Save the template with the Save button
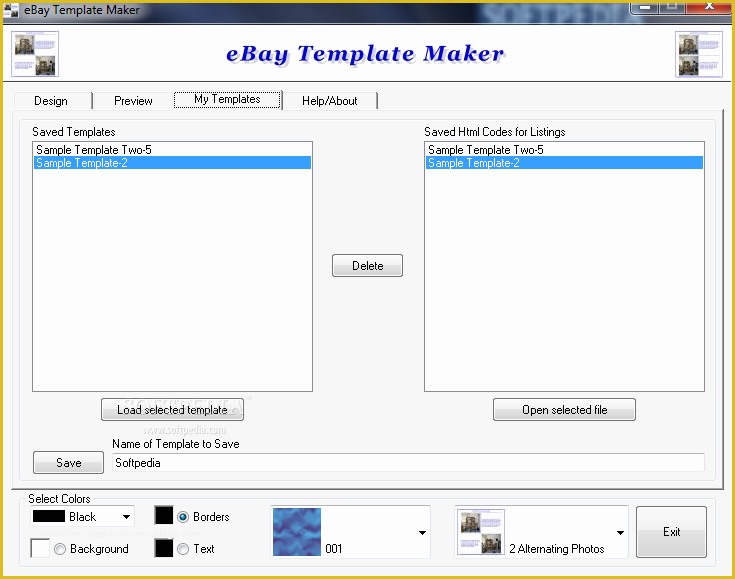The image size is (735, 579). coord(68,463)
